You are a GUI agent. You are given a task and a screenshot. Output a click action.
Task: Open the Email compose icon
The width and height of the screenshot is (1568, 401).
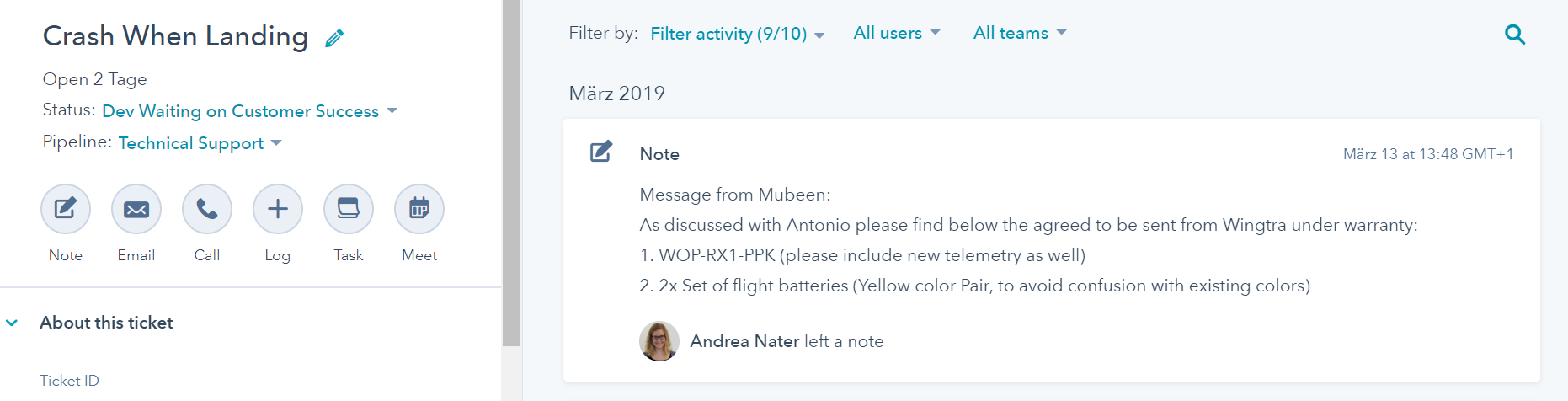pyautogui.click(x=136, y=209)
